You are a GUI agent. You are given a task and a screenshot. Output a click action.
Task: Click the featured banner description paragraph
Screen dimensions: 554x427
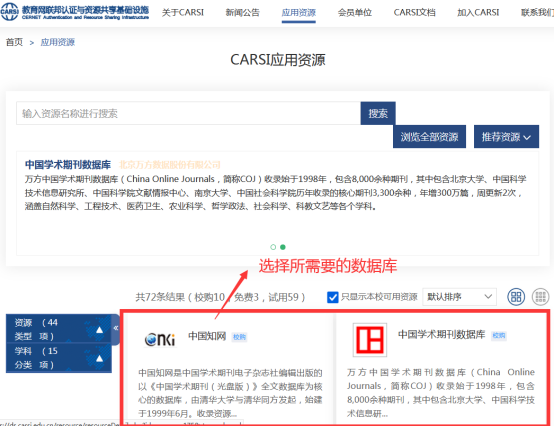point(276,192)
